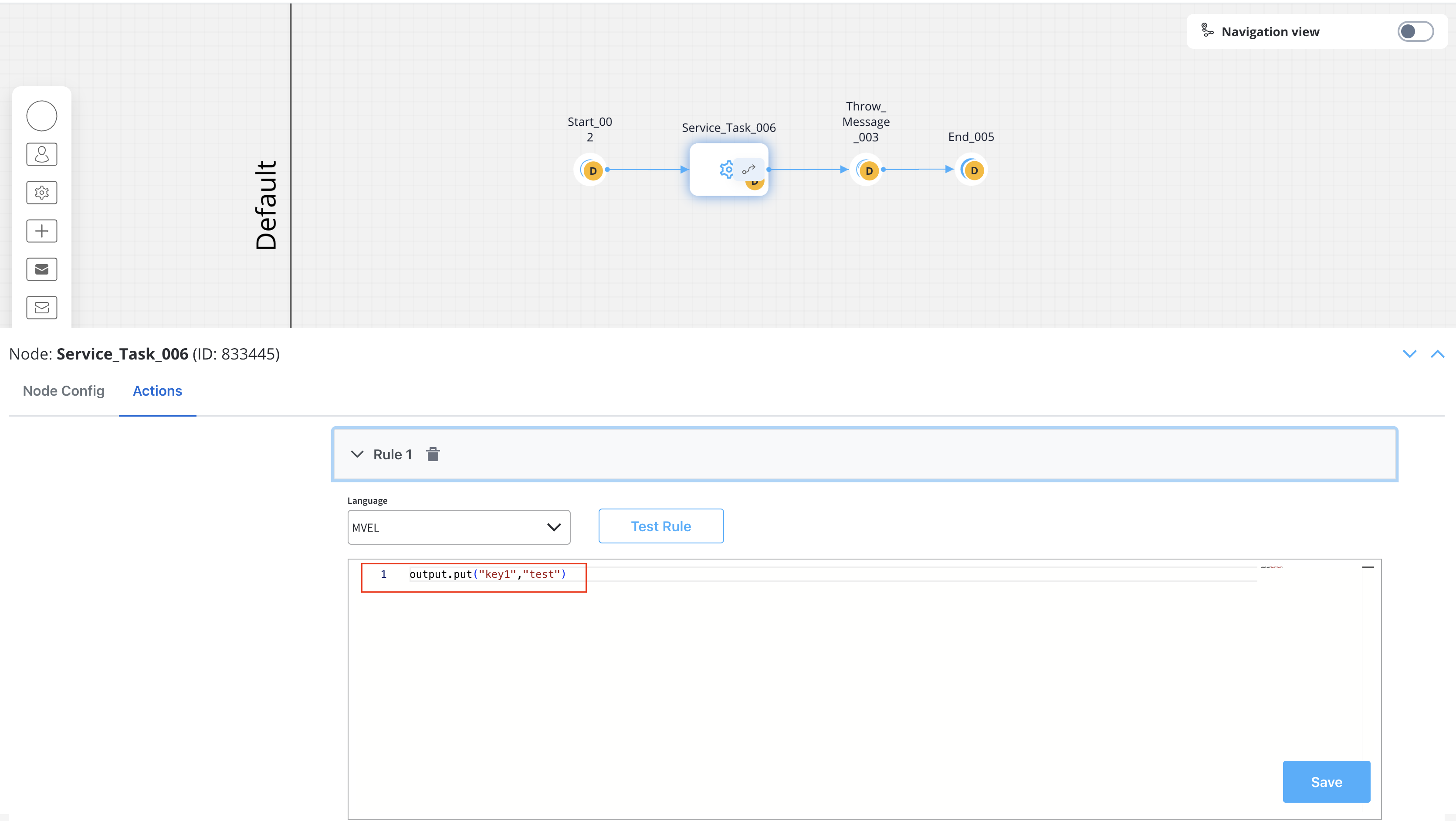Click the gear icon in Service_Task_006 node

click(x=726, y=169)
